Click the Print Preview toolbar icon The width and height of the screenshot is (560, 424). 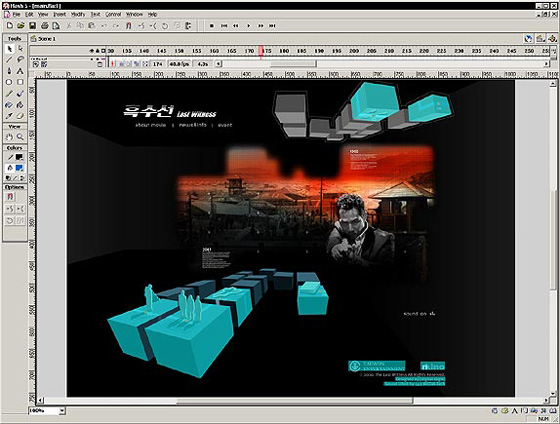pos(56,26)
